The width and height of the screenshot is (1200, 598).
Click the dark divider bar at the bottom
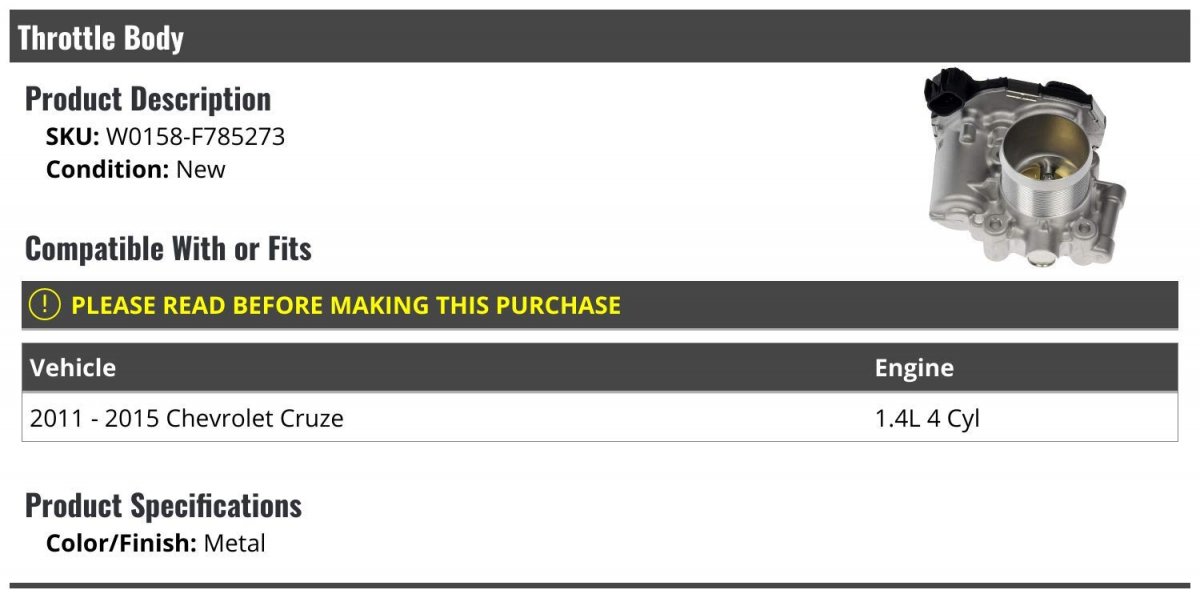tap(600, 586)
